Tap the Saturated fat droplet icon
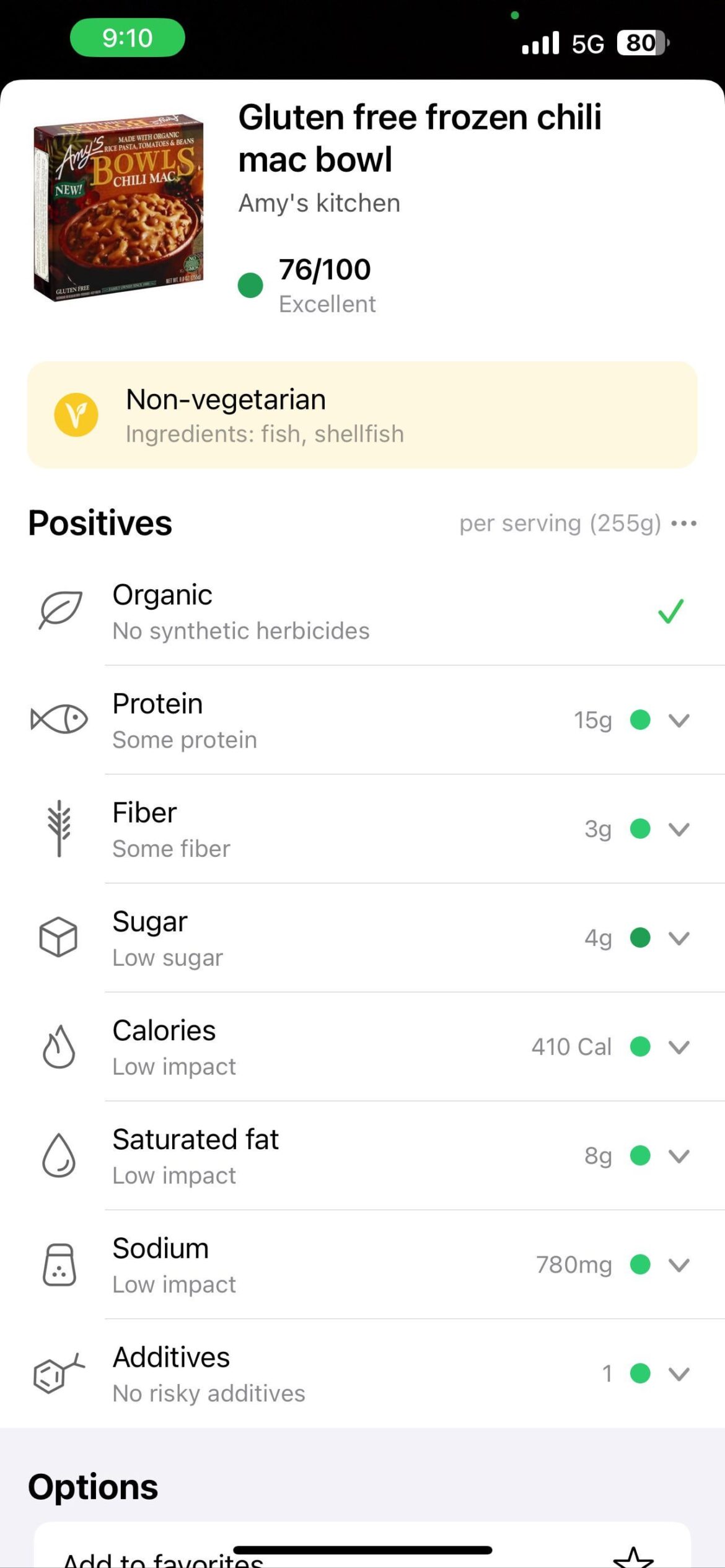Viewport: 725px width, 1568px height. pyautogui.click(x=59, y=1155)
